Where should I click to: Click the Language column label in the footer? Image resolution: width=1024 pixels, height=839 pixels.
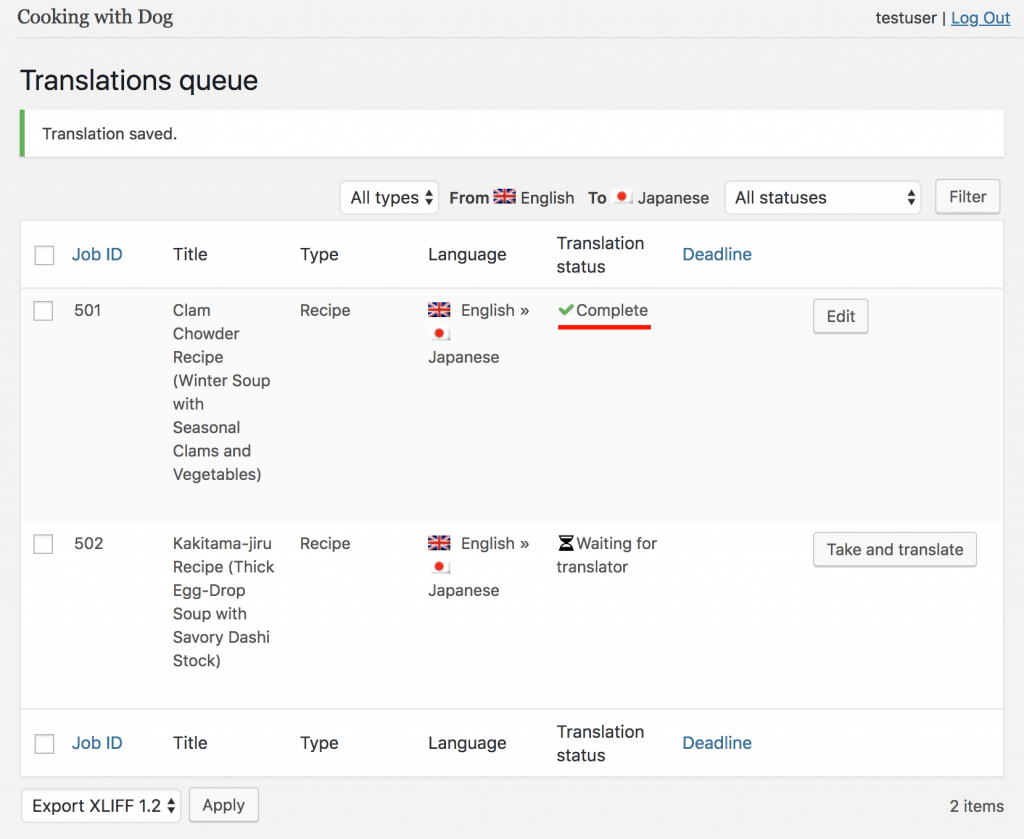click(468, 742)
